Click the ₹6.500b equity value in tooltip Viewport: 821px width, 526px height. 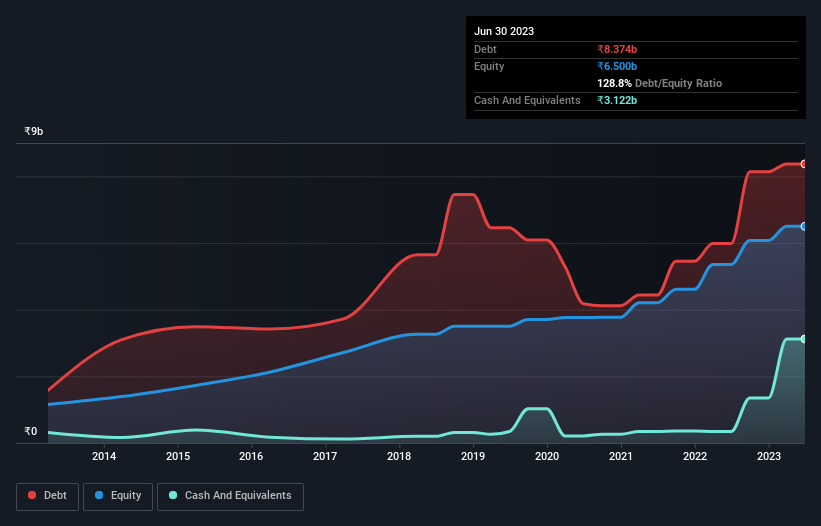coord(617,66)
